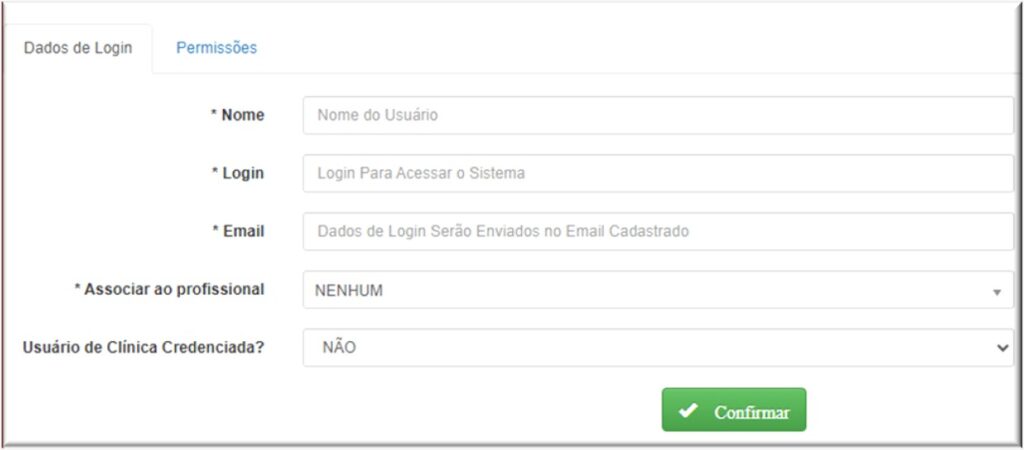
Task: Click into the Email input field
Action: pyautogui.click(x=658, y=231)
